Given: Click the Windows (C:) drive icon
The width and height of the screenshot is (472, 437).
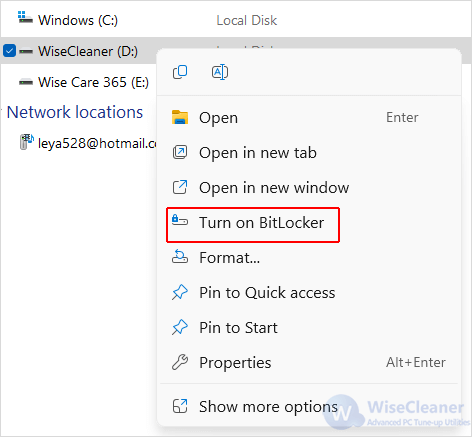Looking at the screenshot, I should [25, 17].
